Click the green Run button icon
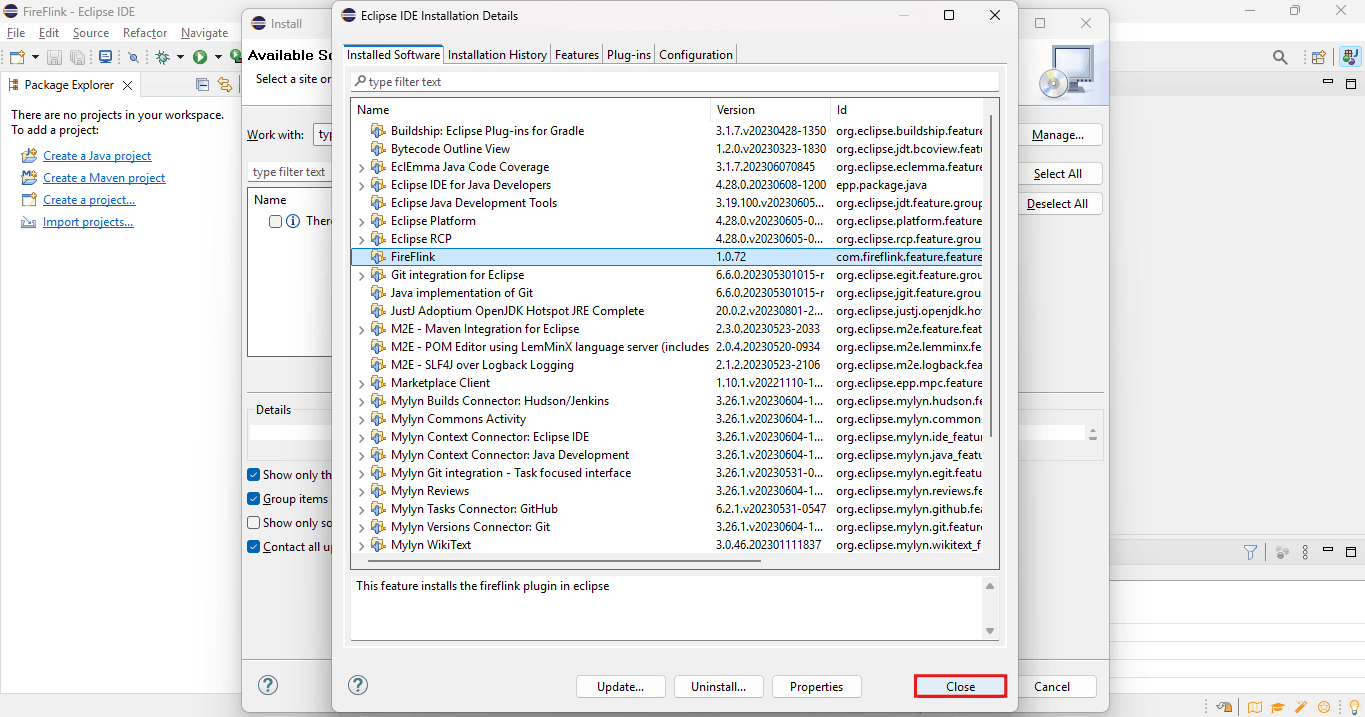1365x717 pixels. [200, 57]
